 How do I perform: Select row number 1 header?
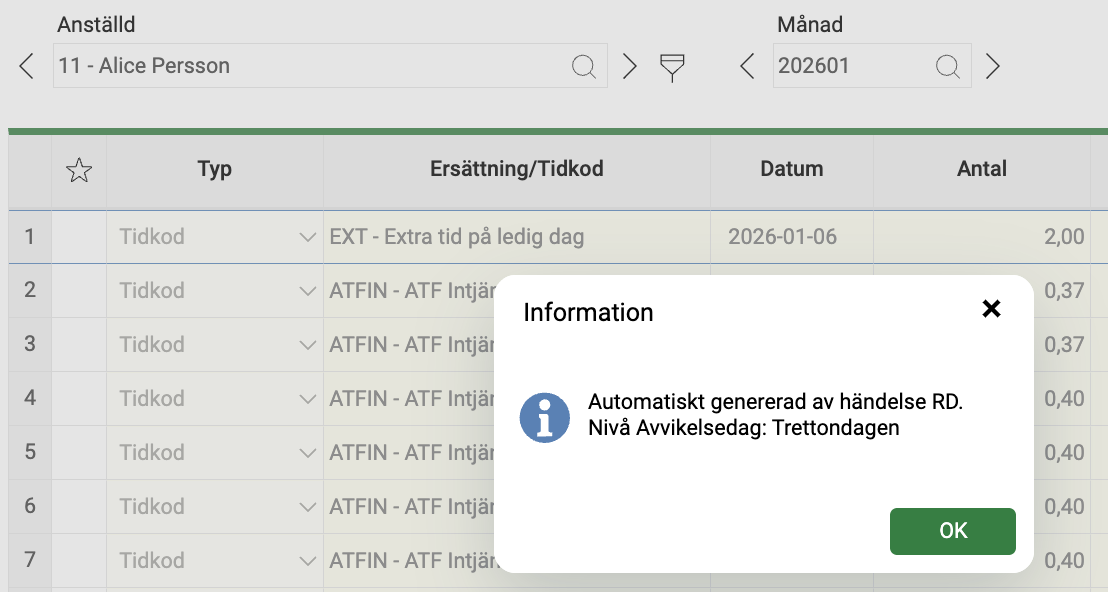click(x=30, y=237)
